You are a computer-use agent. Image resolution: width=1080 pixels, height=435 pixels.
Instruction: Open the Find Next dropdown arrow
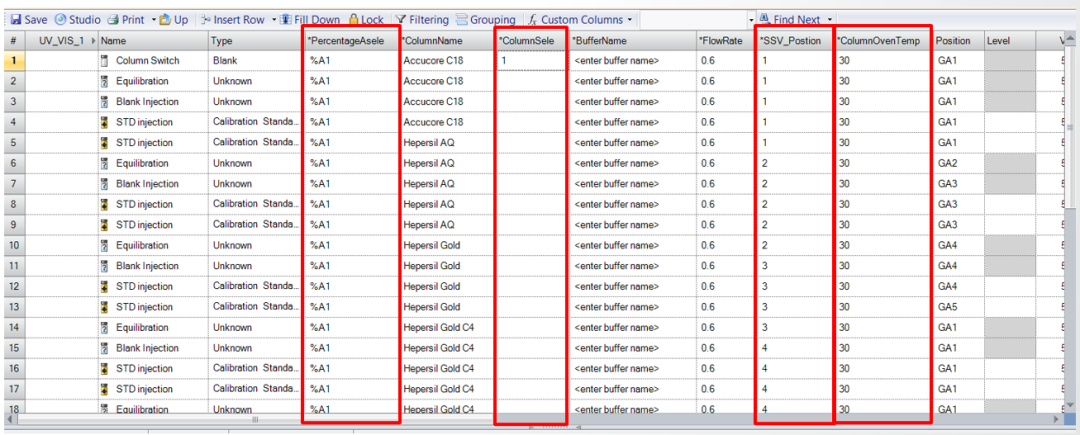tap(830, 19)
